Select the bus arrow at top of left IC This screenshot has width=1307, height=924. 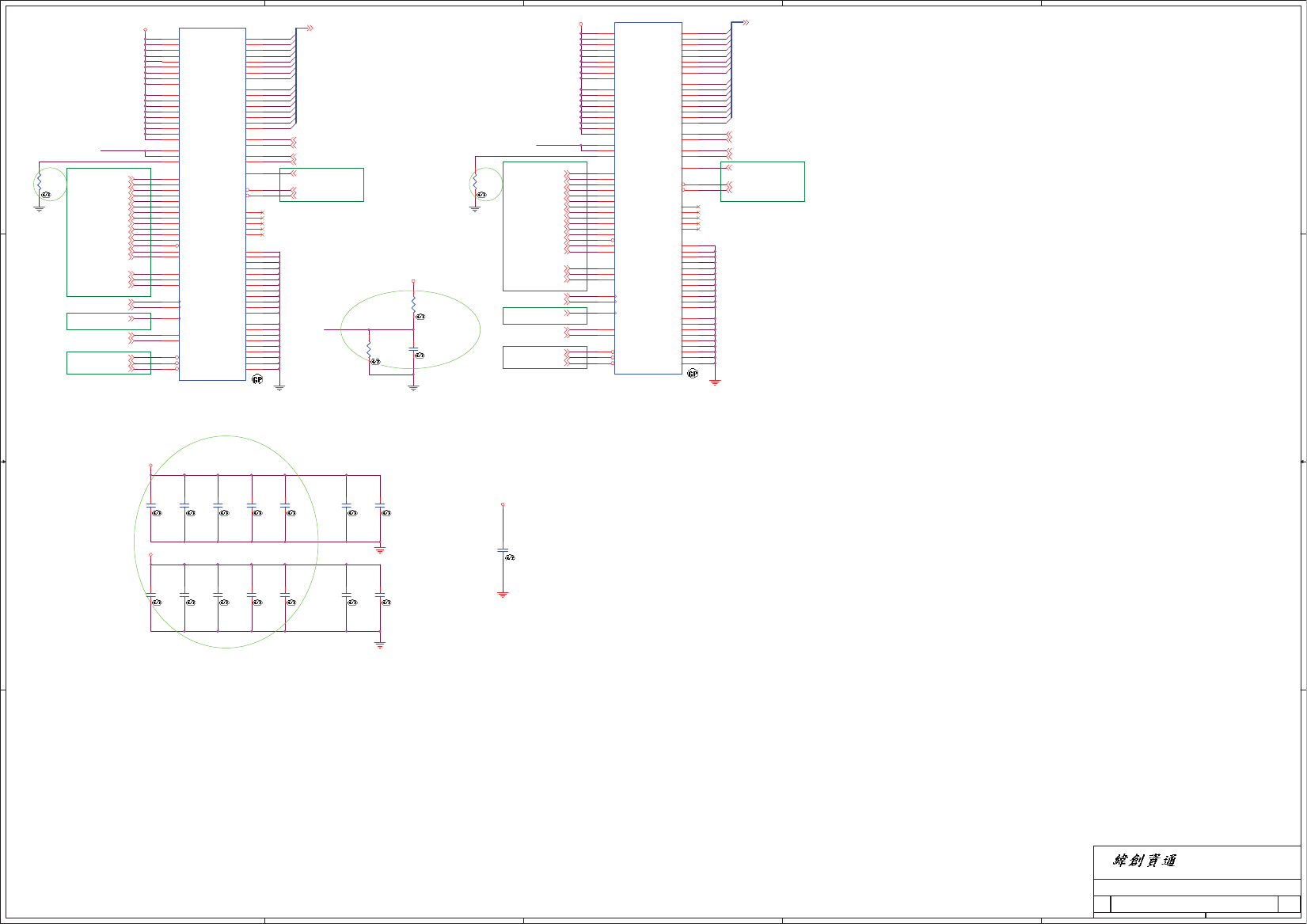click(310, 28)
